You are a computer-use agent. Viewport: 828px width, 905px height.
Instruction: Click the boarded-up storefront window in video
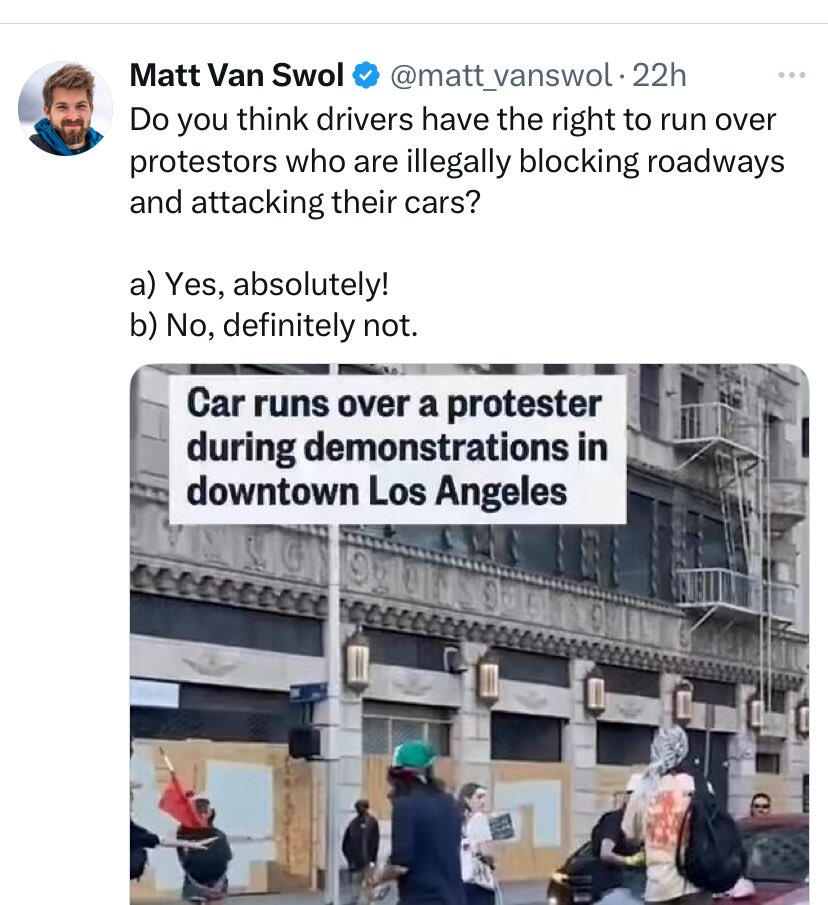point(239,802)
